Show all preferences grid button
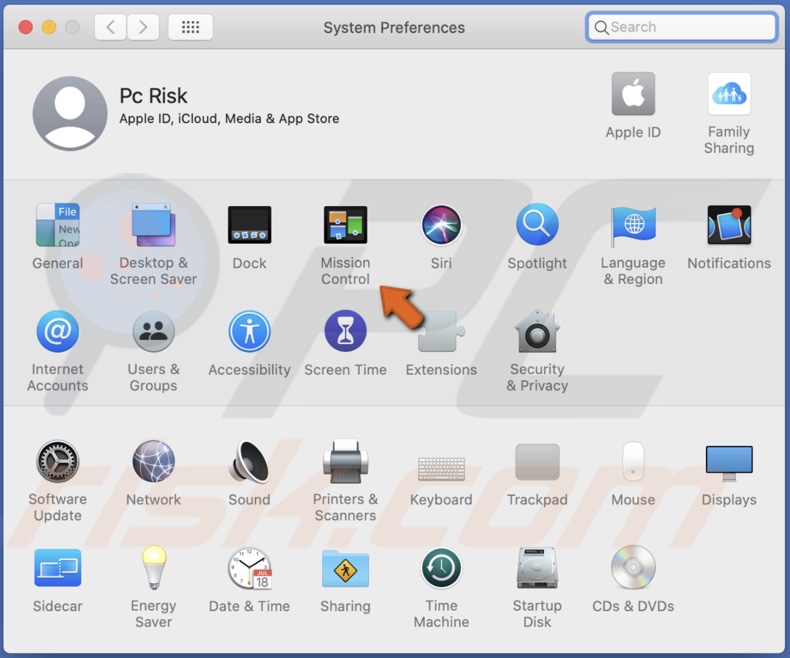This screenshot has height=658, width=790. 190,27
